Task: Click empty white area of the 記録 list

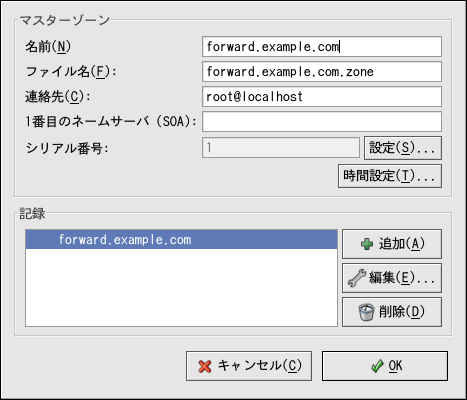Action: (x=181, y=287)
